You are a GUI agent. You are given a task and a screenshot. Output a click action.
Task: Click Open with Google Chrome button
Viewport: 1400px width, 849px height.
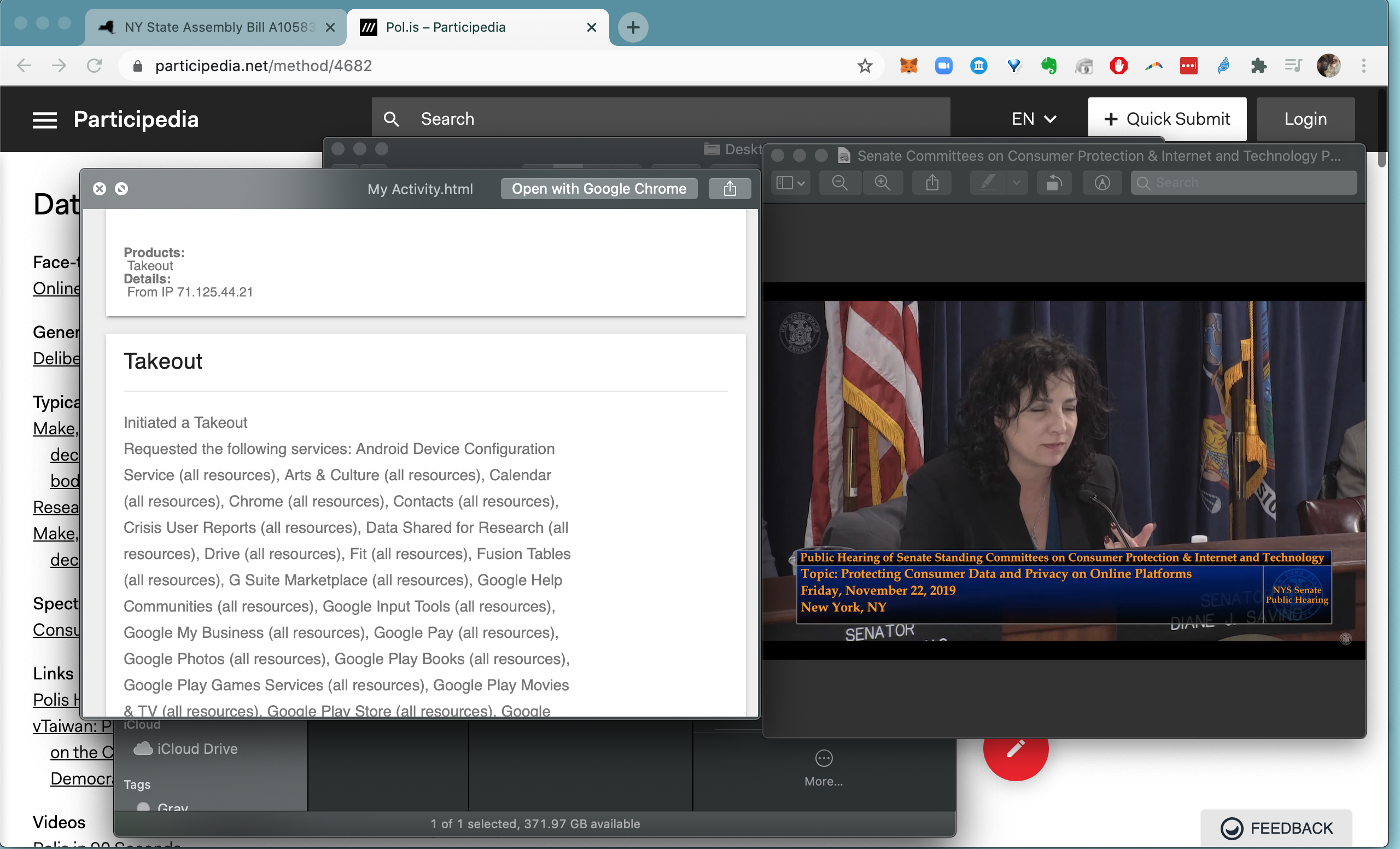[x=599, y=189]
